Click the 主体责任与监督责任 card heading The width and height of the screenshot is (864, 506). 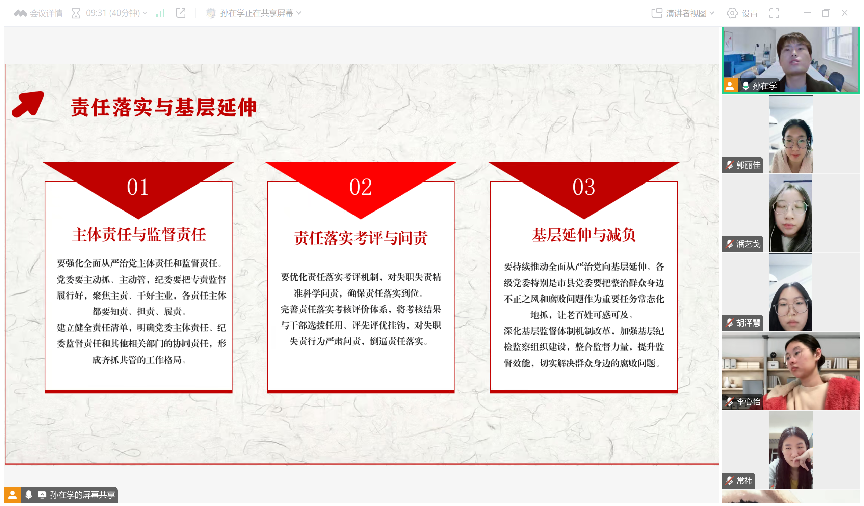(139, 235)
